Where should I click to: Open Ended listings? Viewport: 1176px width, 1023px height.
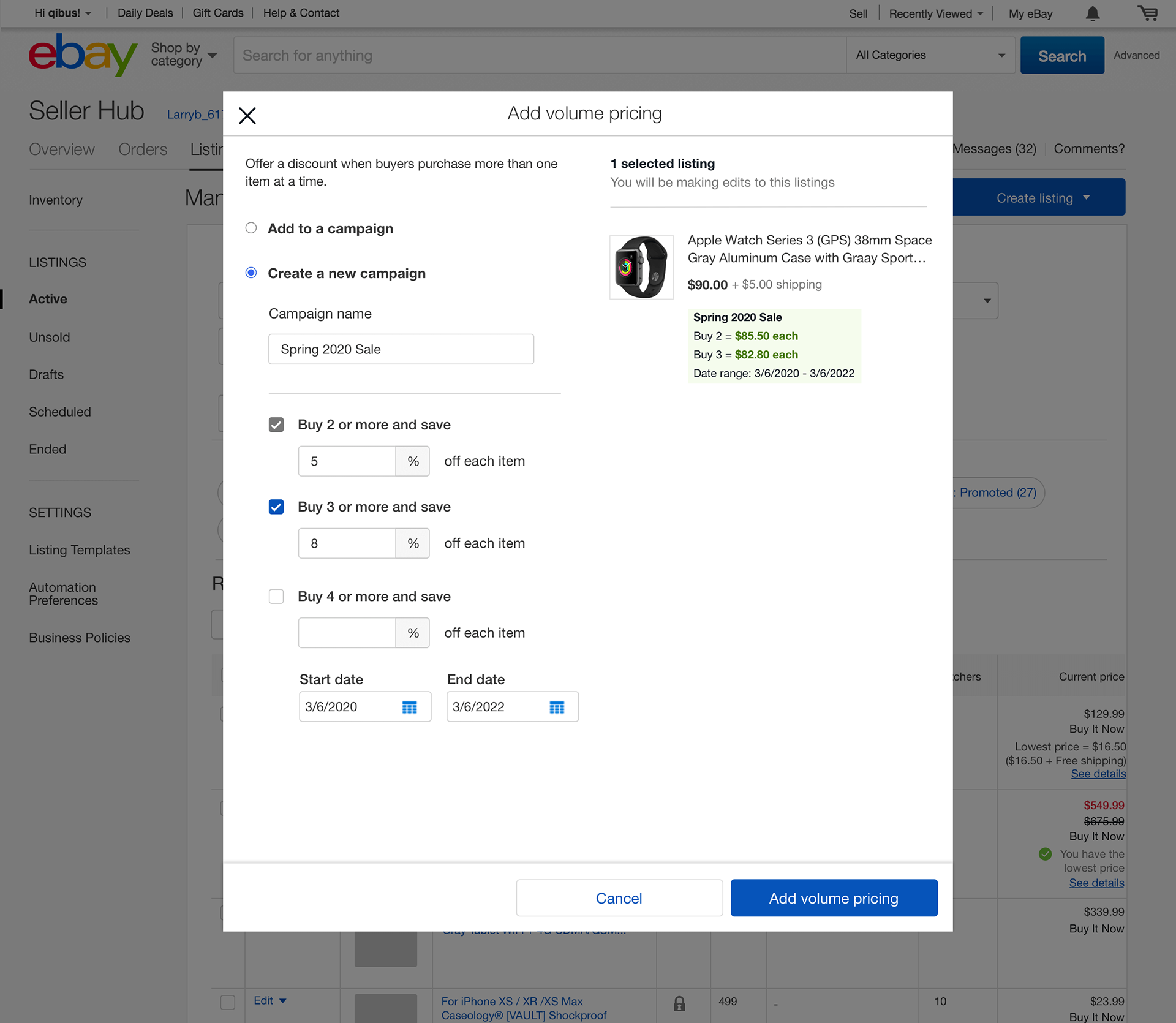47,449
